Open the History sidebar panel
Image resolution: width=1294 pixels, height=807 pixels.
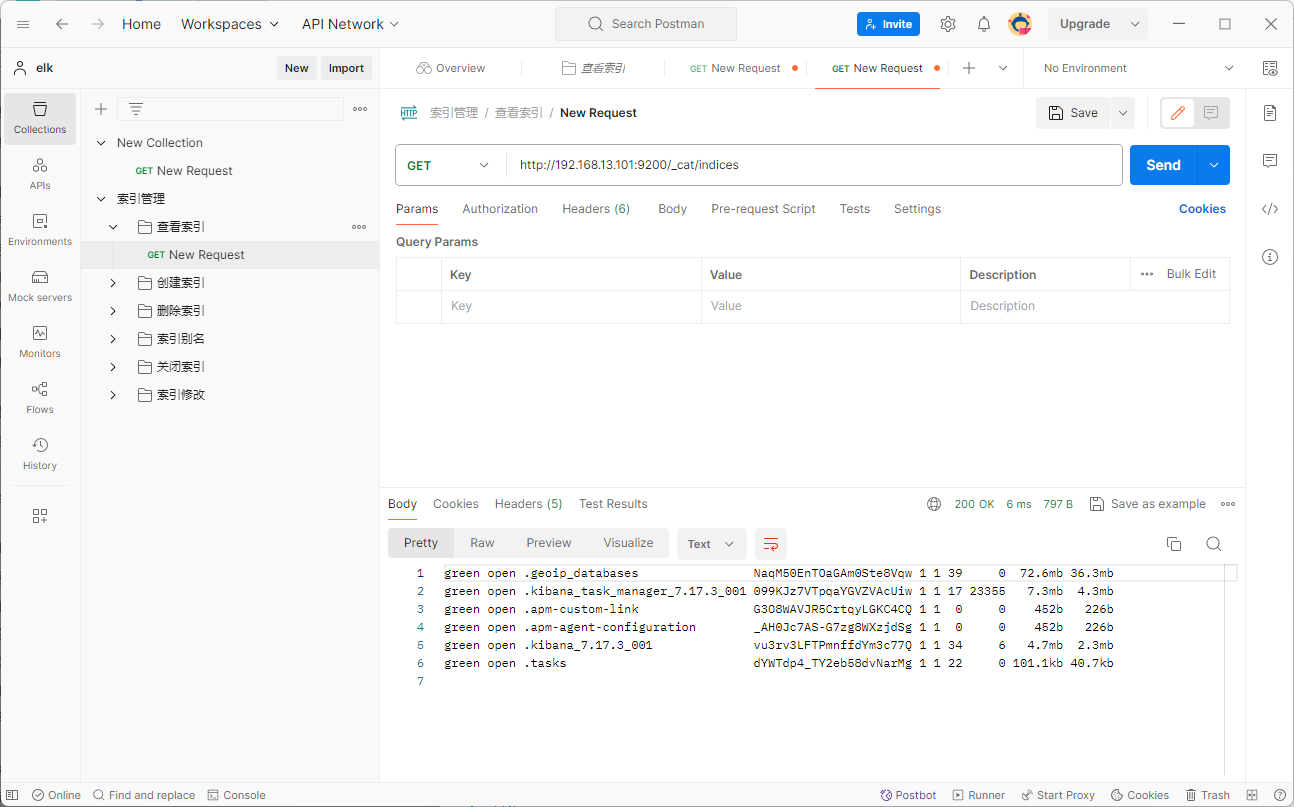pos(40,454)
